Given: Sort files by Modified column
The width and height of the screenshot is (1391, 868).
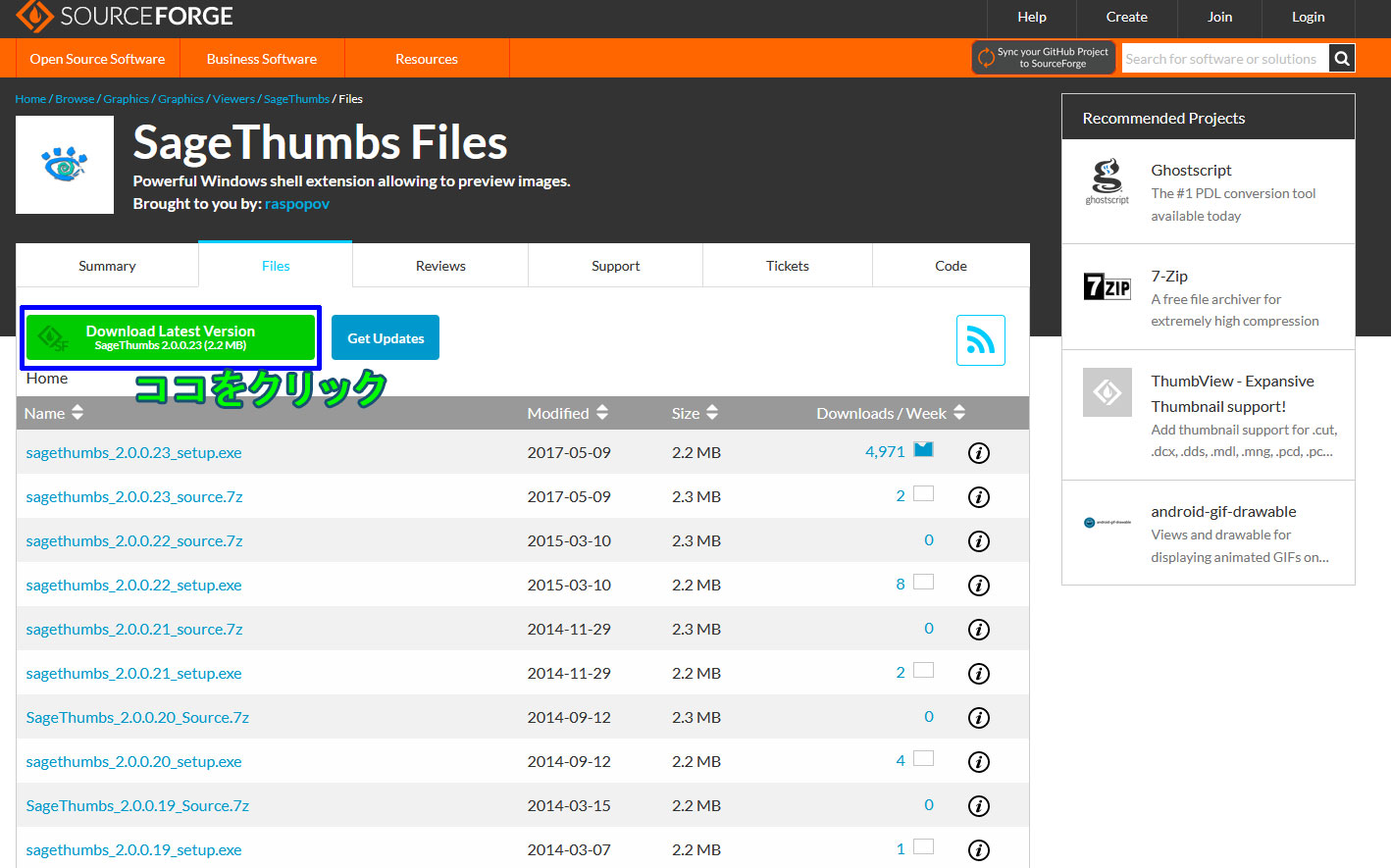Looking at the screenshot, I should pos(568,413).
